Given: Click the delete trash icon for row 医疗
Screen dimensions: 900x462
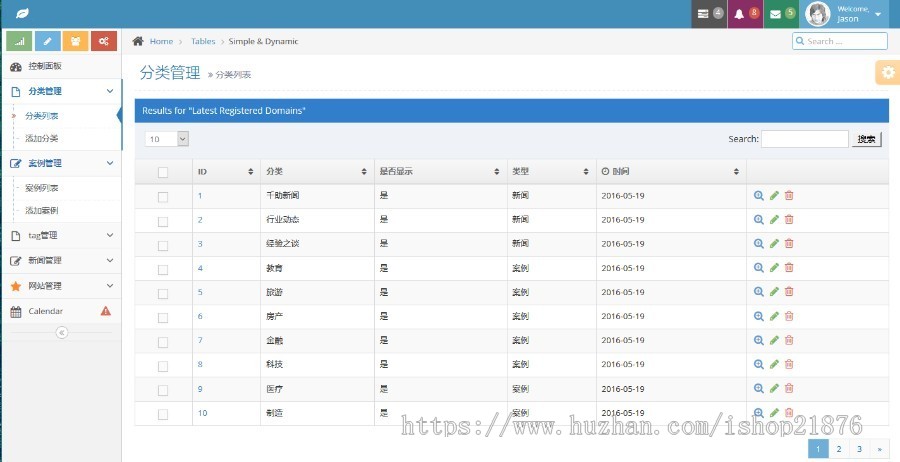Looking at the screenshot, I should (x=789, y=389).
